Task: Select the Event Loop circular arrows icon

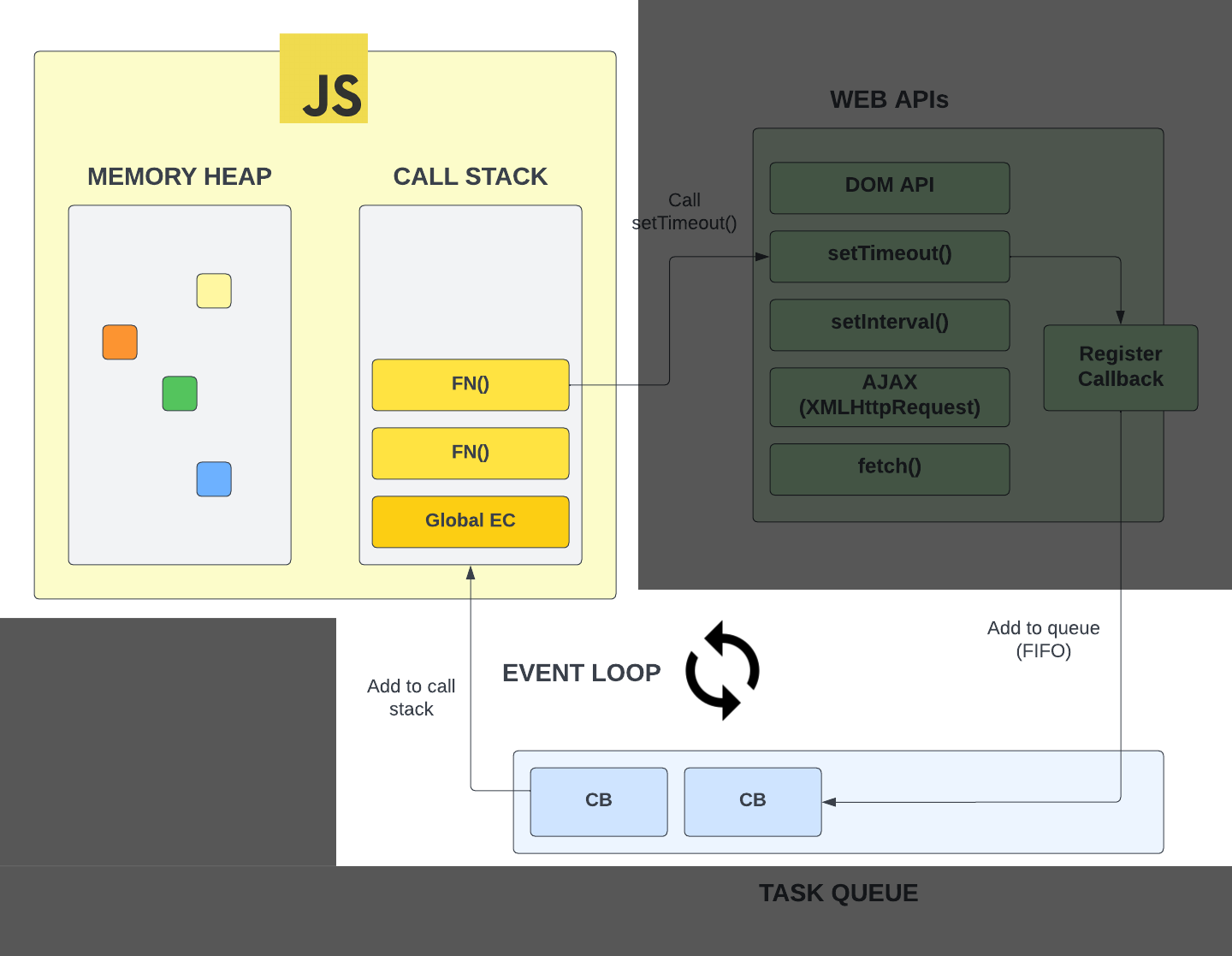Action: [722, 671]
